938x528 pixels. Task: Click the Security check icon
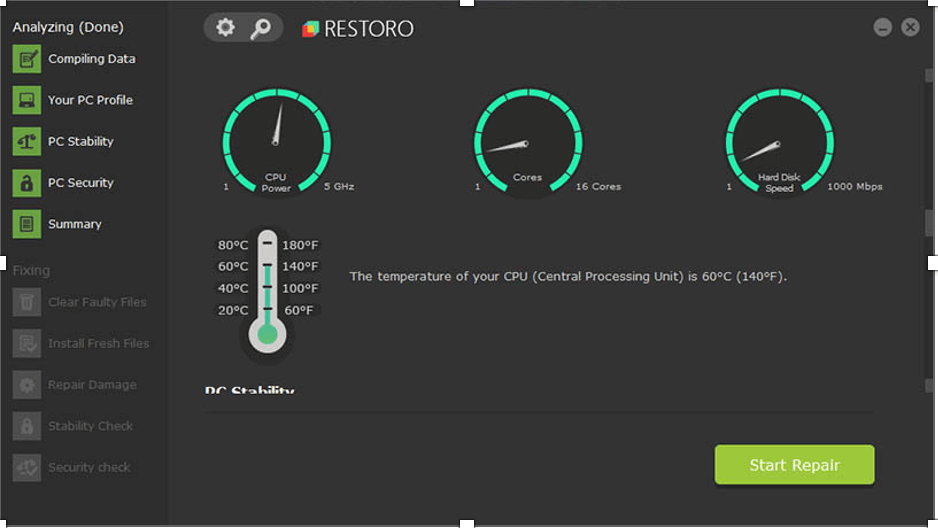(x=27, y=467)
